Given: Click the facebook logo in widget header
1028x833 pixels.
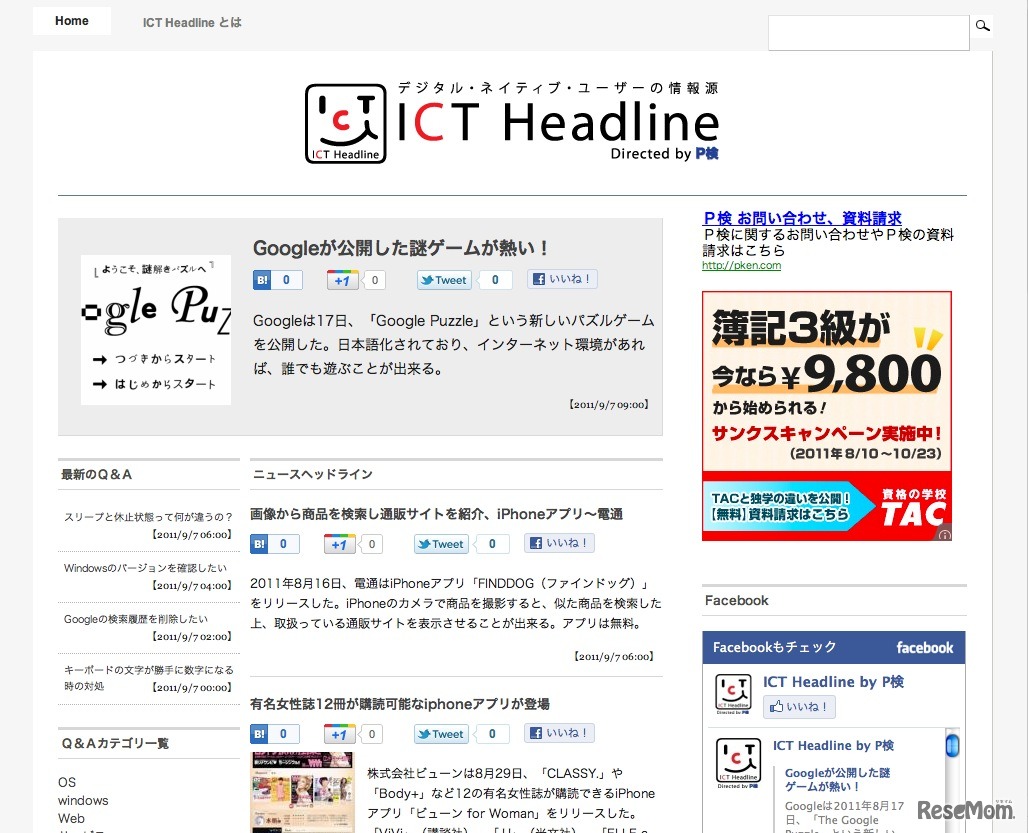Looking at the screenshot, I should (x=924, y=648).
